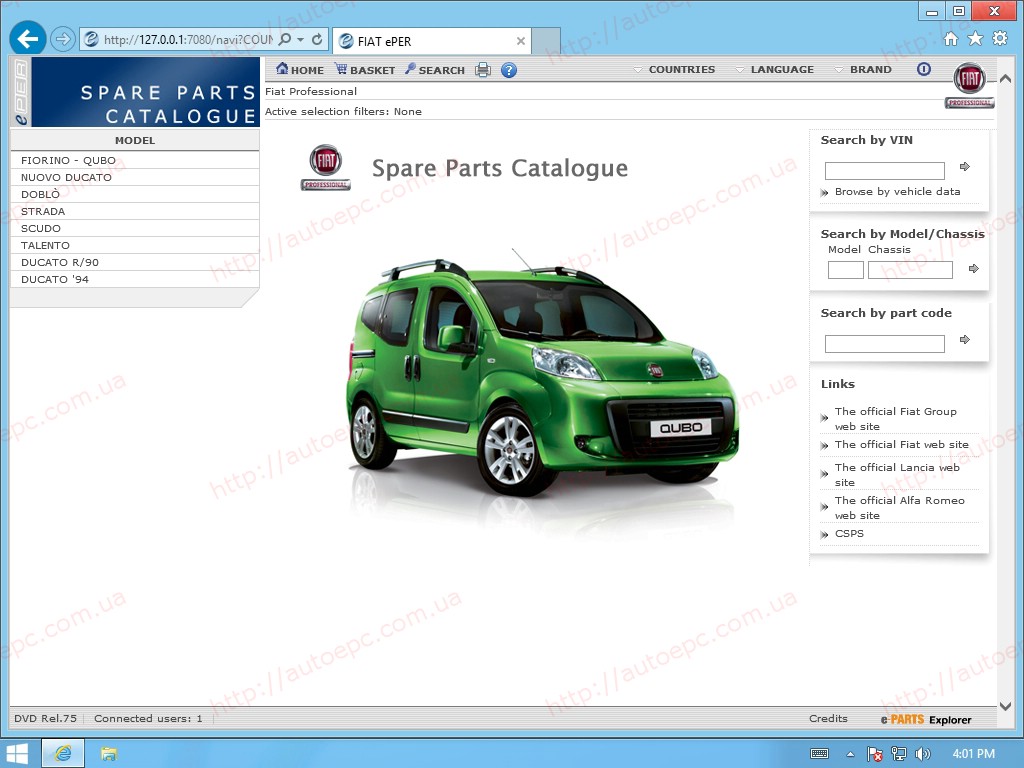Open The official Lancia web site link
Viewport: 1024px width, 768px height.
[897, 475]
